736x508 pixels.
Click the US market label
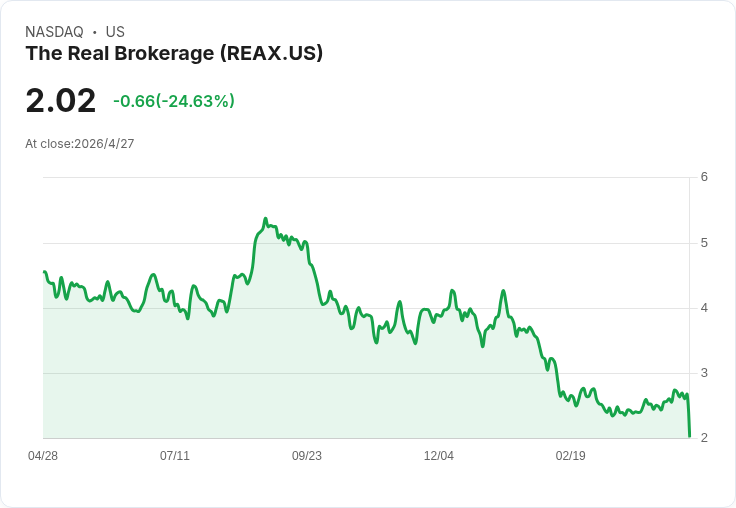tap(115, 32)
